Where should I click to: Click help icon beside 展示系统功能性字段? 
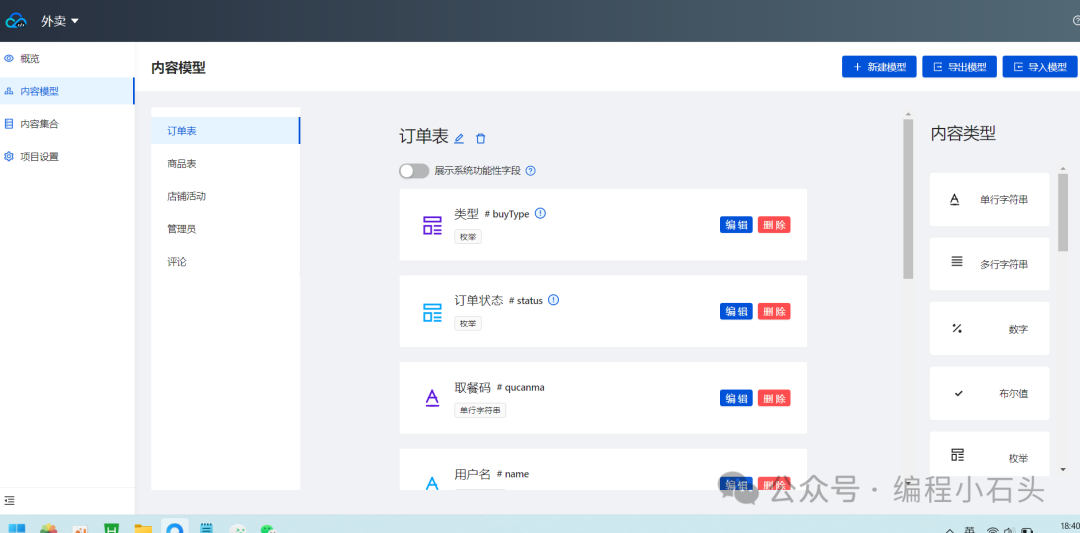tap(530, 171)
